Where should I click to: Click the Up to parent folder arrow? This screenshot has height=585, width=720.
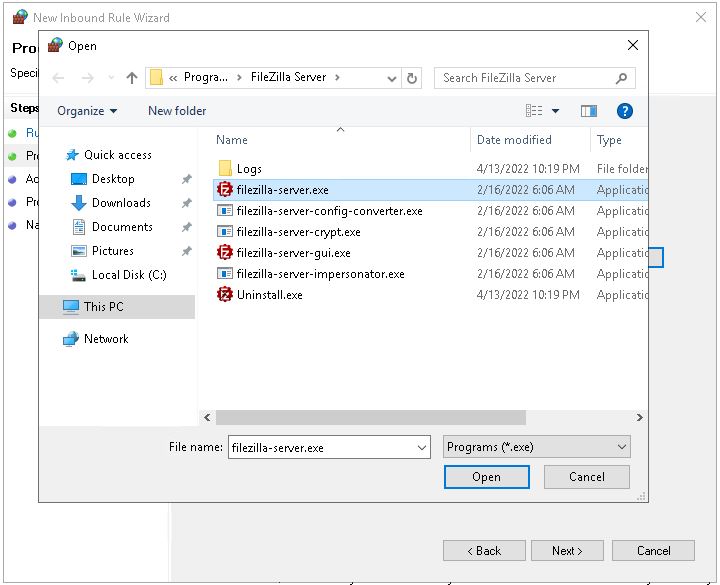pyautogui.click(x=132, y=78)
